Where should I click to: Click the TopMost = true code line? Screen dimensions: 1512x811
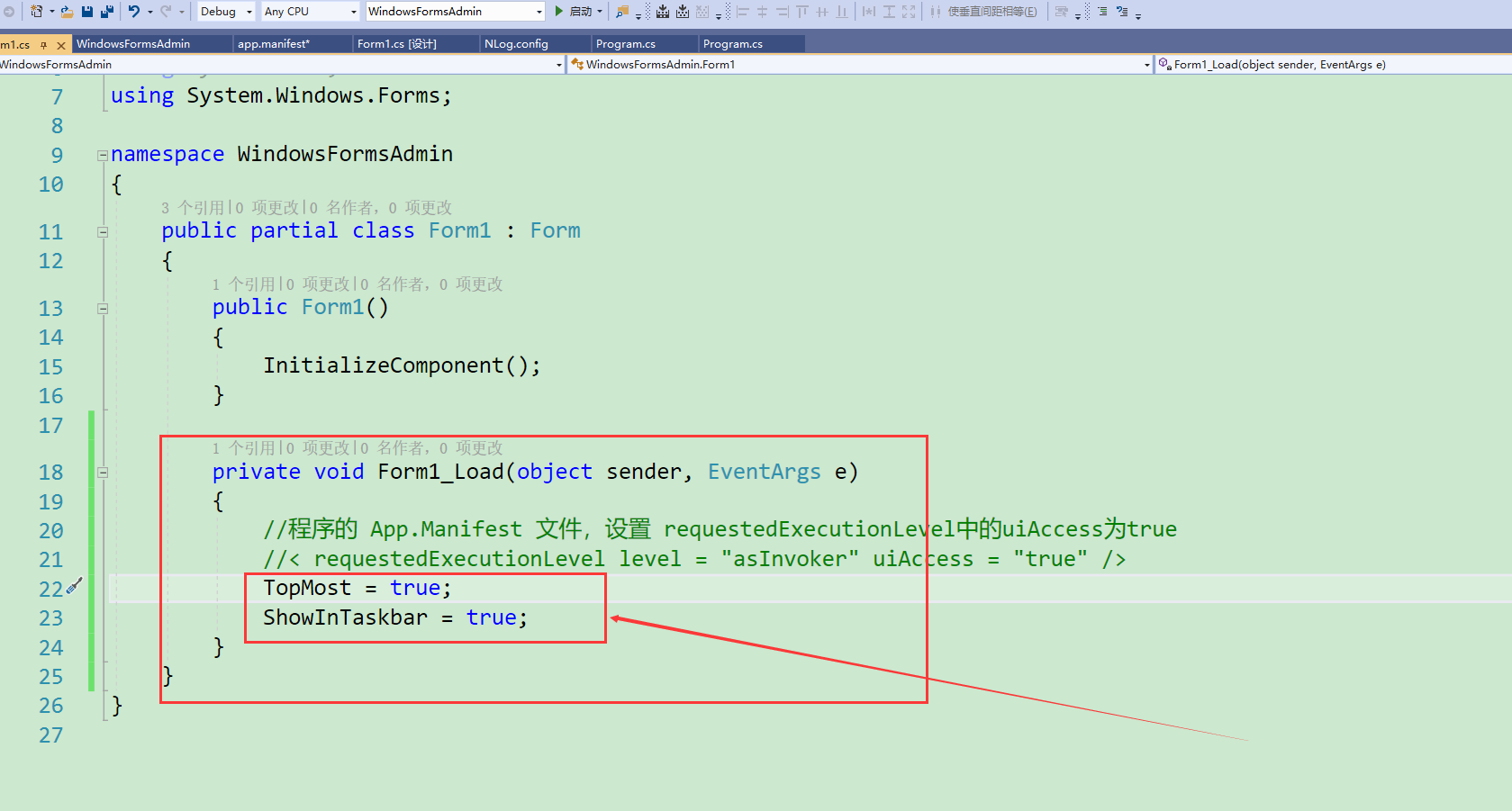pos(358,588)
